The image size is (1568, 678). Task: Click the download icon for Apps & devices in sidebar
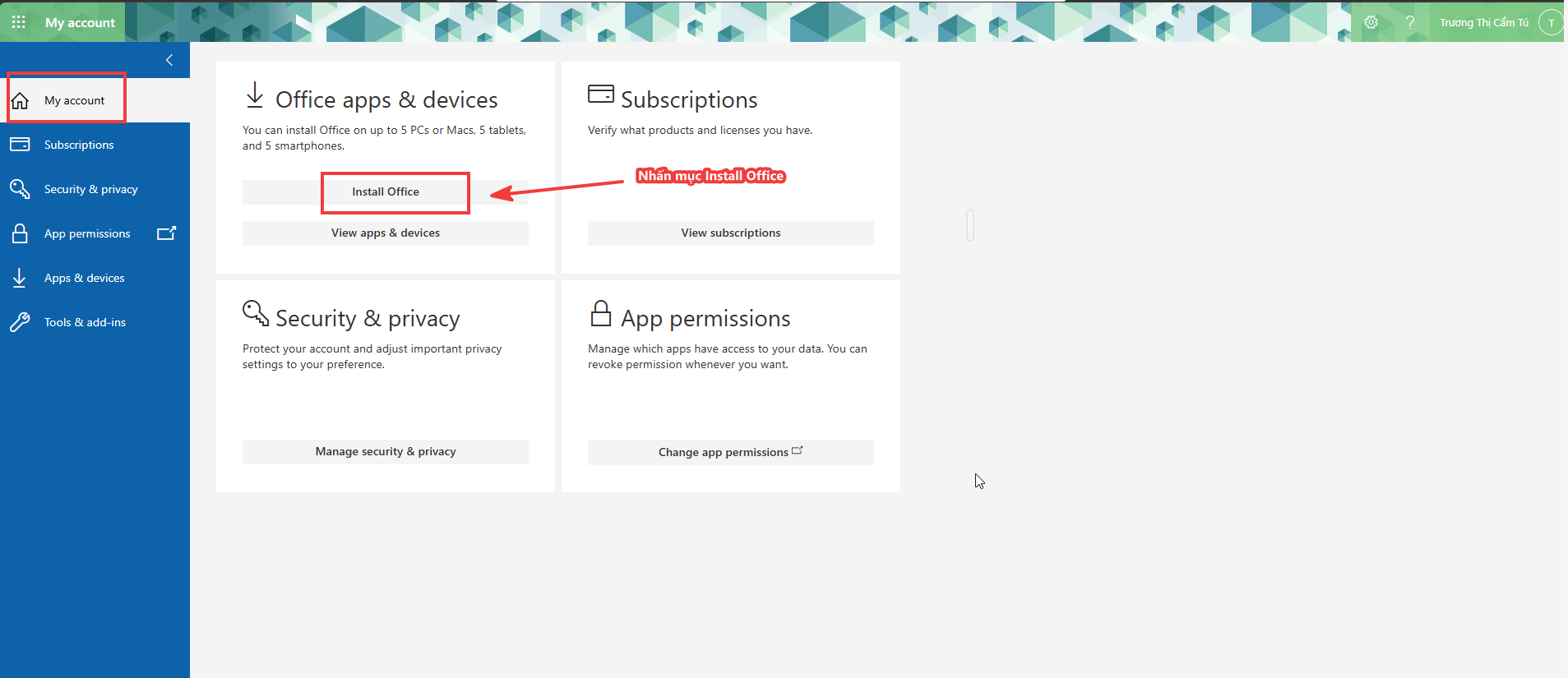20,278
